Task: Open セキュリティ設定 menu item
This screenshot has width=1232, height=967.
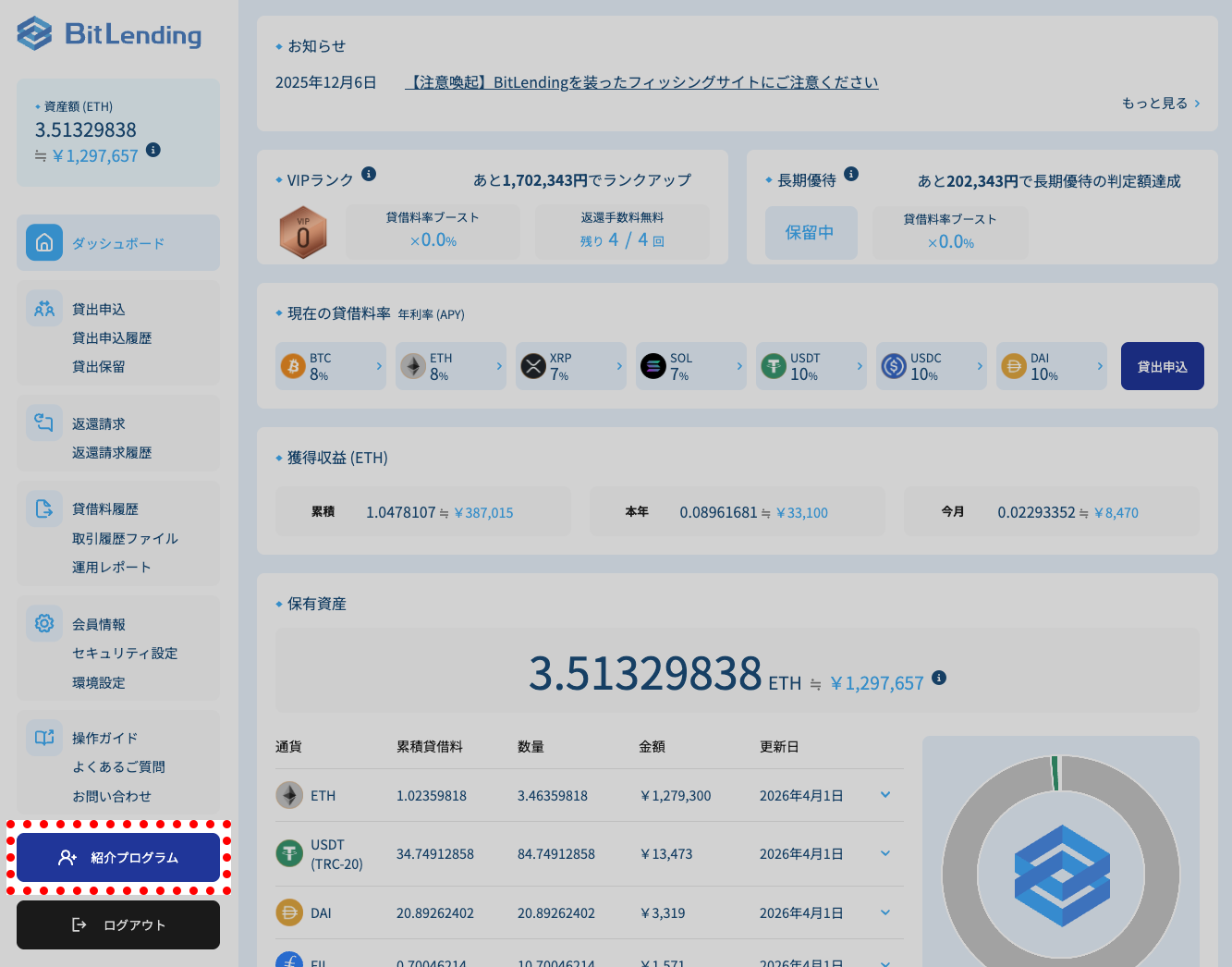Action: pos(125,654)
